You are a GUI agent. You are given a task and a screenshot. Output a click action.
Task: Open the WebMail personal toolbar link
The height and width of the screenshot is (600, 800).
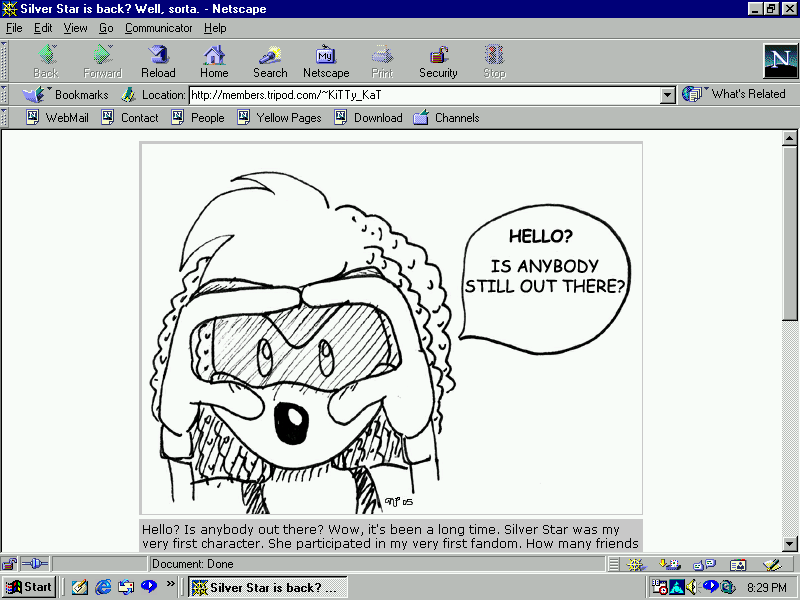(x=57, y=118)
